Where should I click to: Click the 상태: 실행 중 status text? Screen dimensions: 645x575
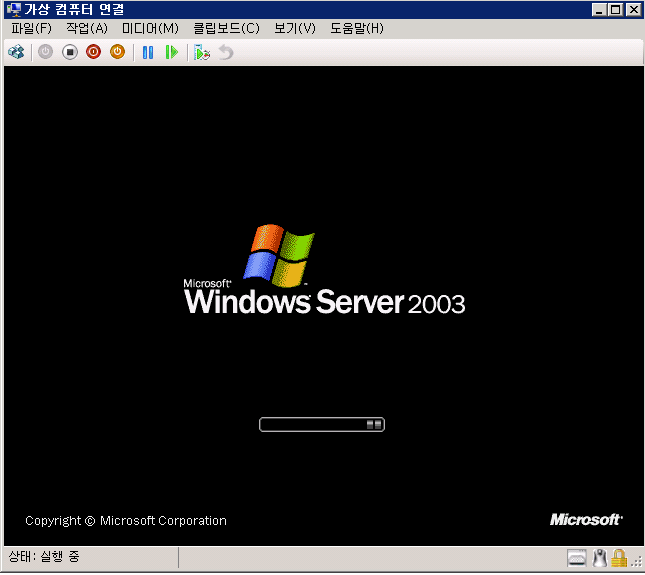tap(44, 557)
